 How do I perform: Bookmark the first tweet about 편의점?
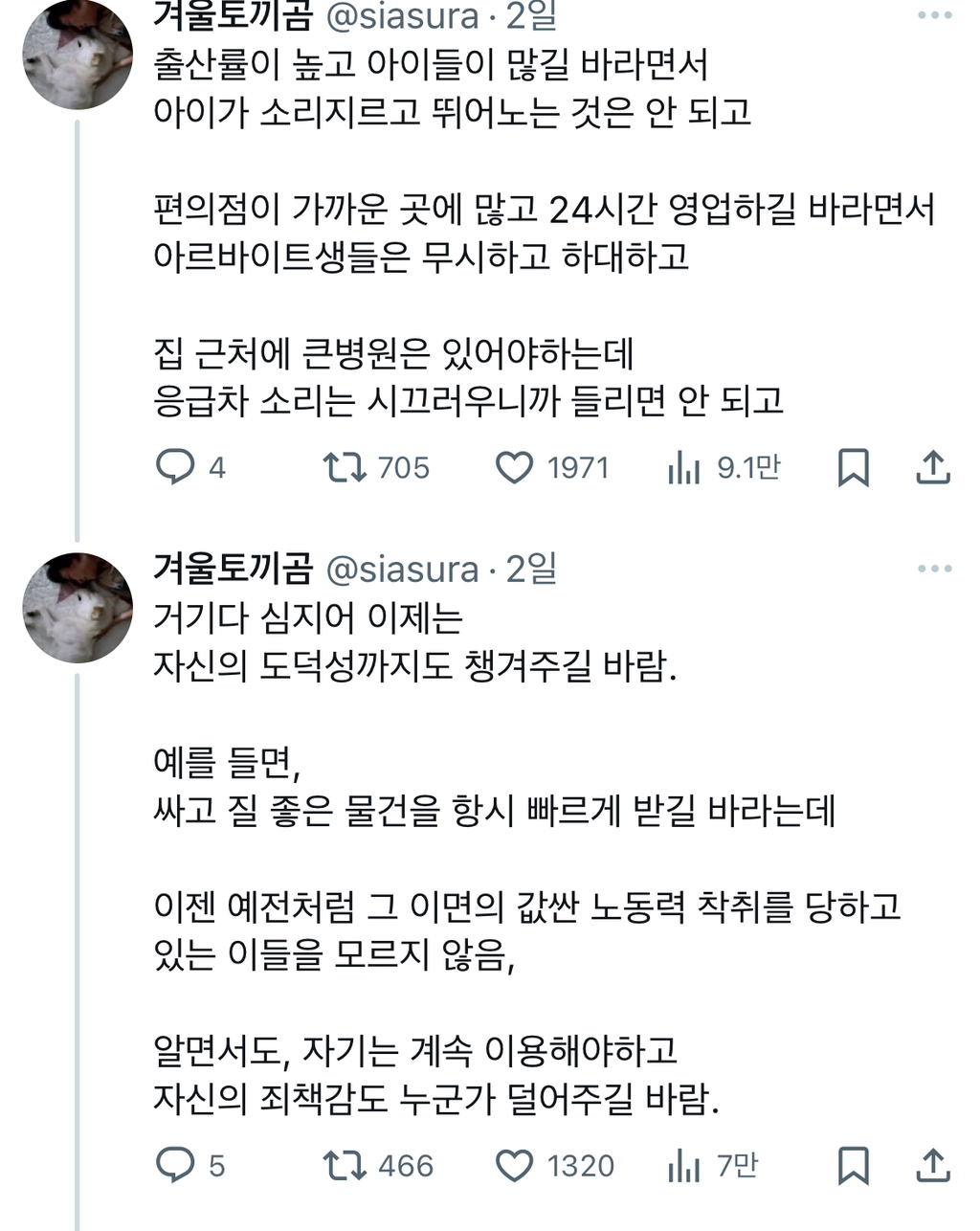coord(853,467)
